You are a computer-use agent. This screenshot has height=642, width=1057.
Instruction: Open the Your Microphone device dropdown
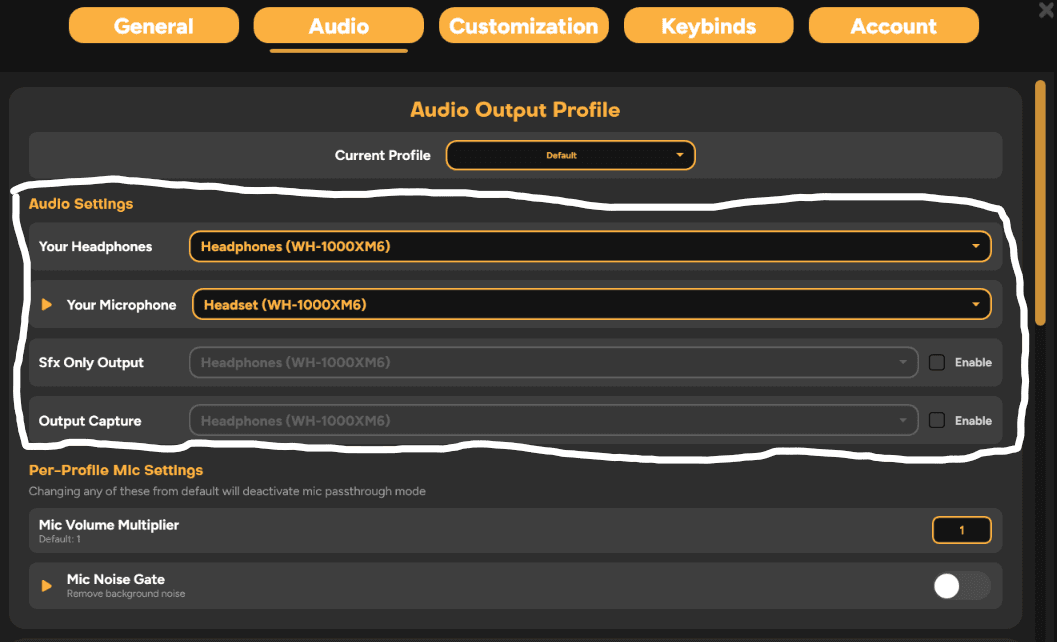(591, 305)
